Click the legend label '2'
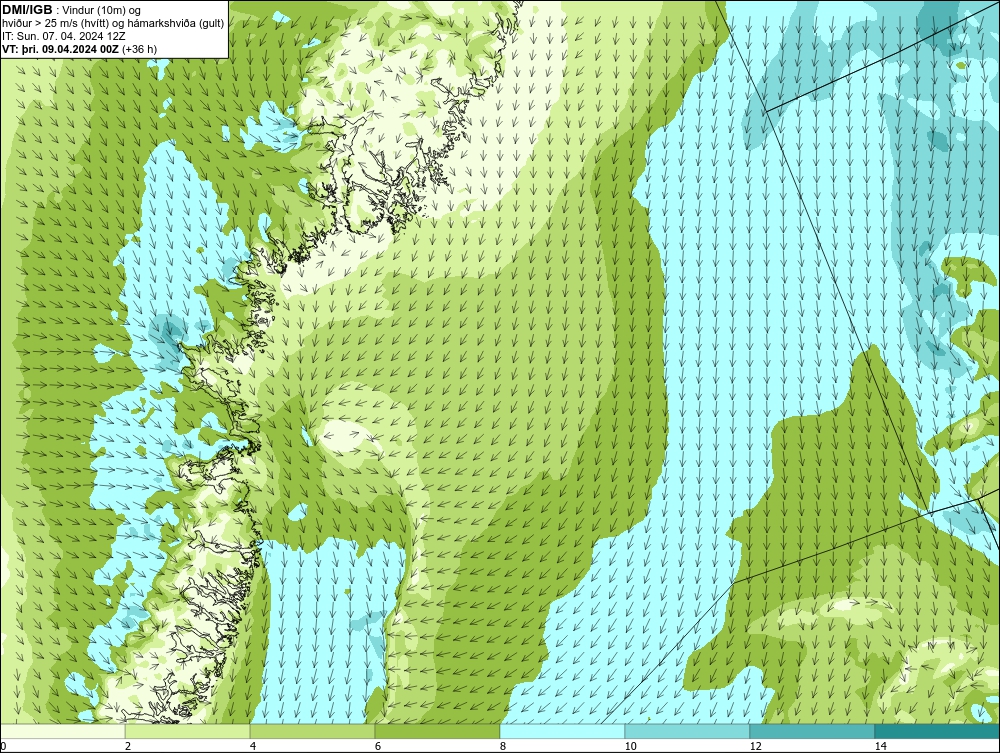 coord(128,746)
